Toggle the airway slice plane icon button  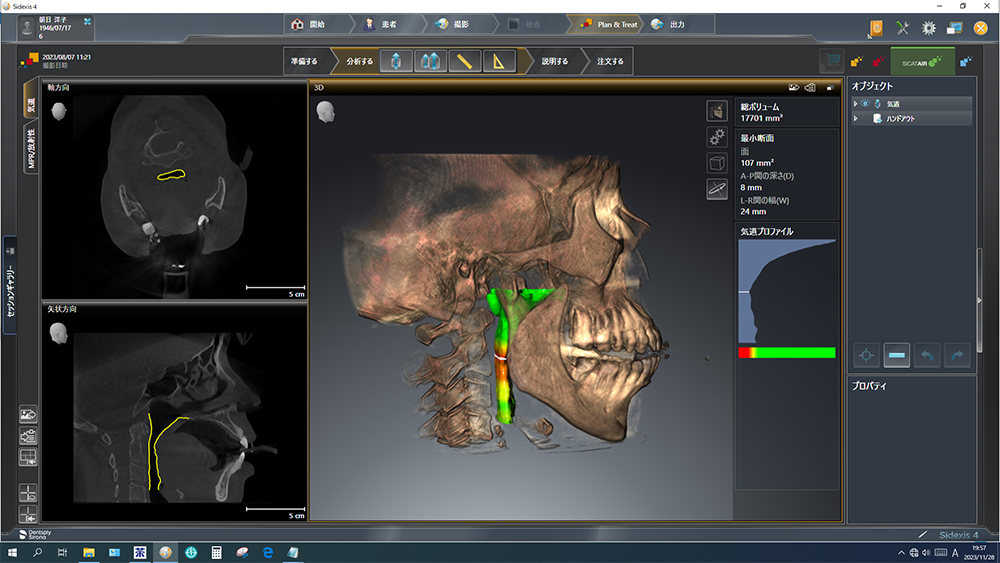717,189
